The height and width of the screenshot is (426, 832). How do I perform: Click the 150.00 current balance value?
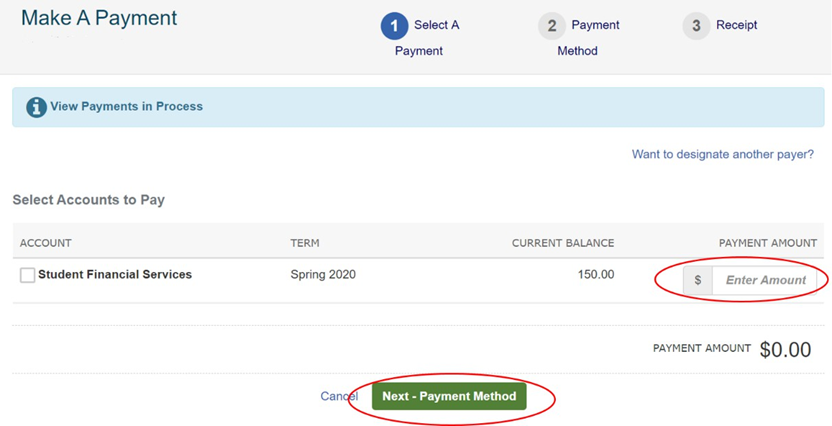coord(596,274)
